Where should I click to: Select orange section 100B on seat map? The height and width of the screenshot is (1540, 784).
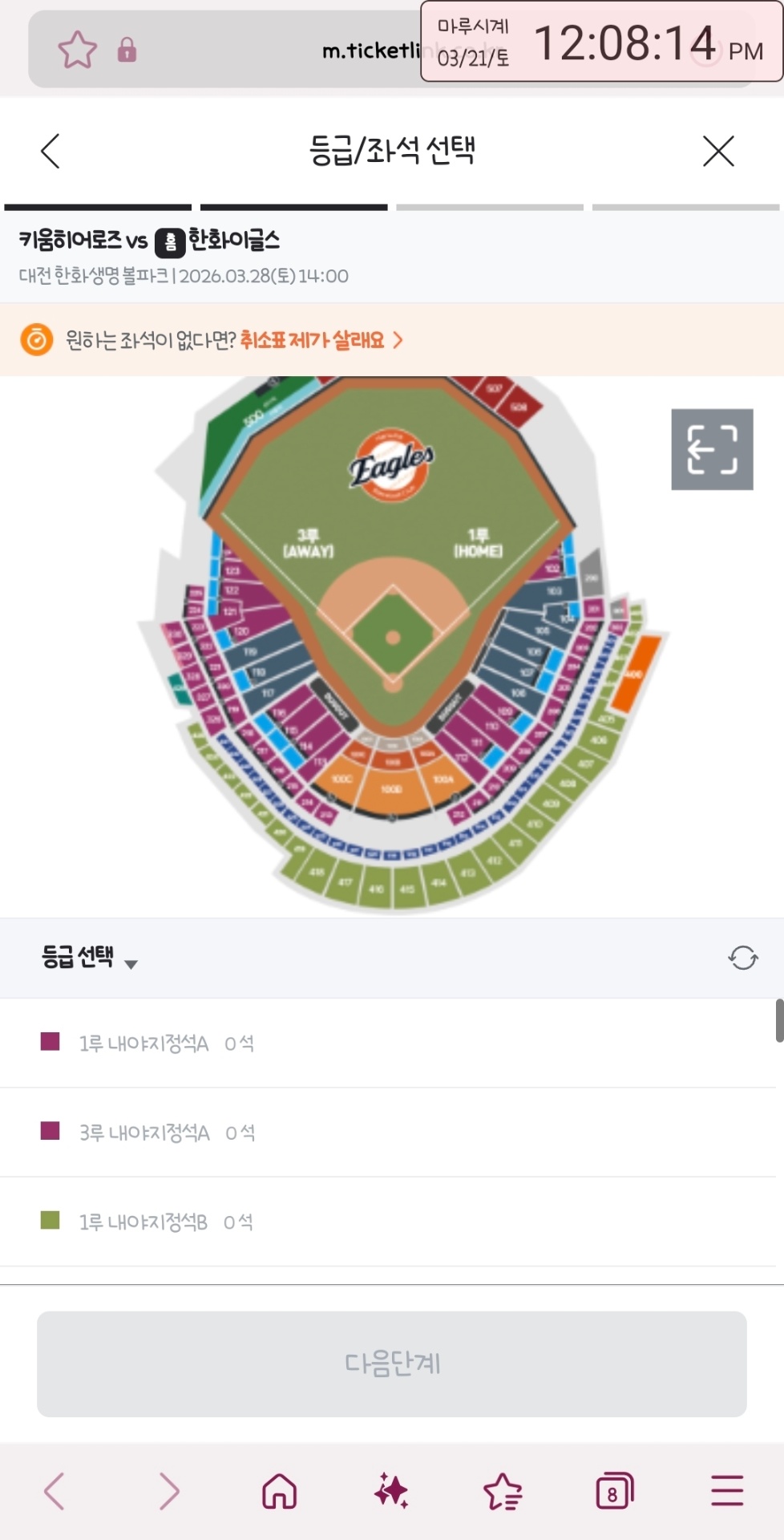coord(392,790)
